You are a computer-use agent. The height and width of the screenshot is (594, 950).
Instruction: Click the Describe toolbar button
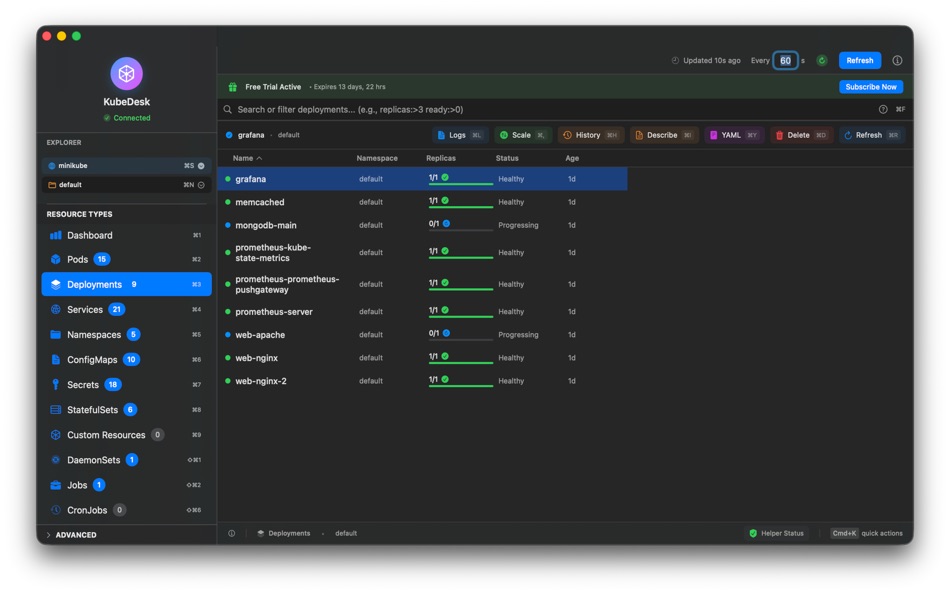[x=663, y=135]
